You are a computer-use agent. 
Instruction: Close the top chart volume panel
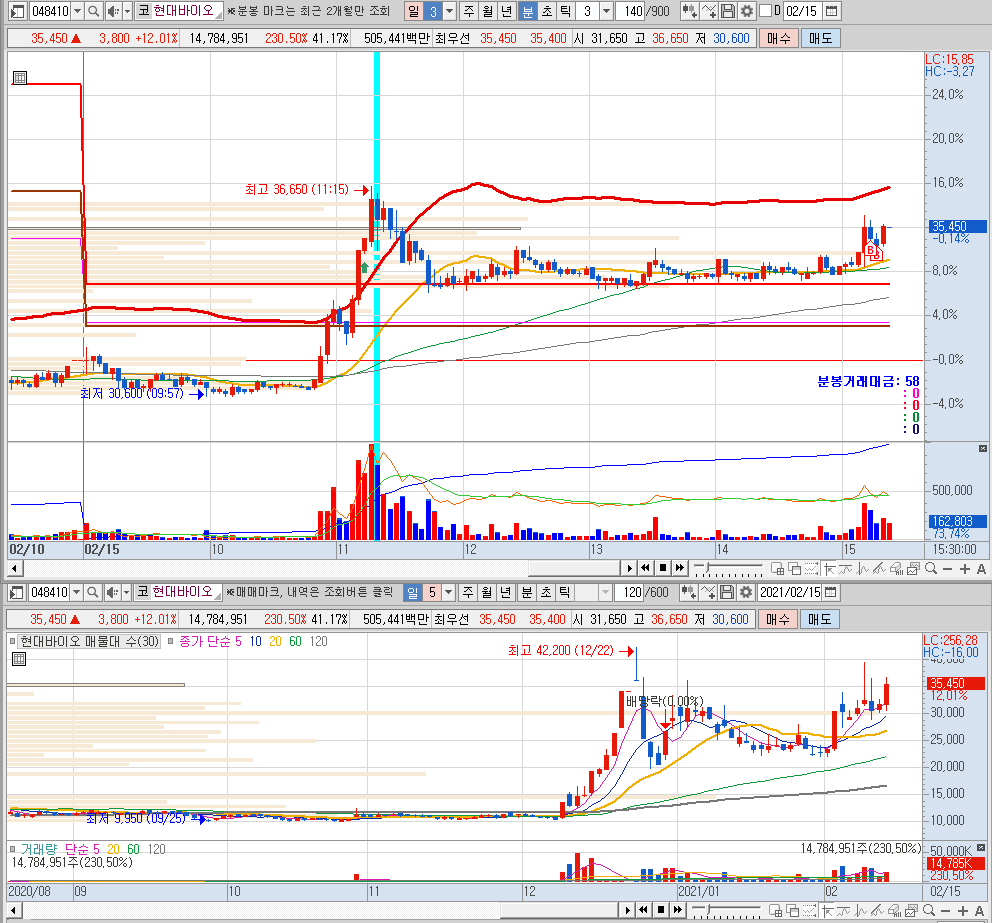pyautogui.click(x=982, y=449)
